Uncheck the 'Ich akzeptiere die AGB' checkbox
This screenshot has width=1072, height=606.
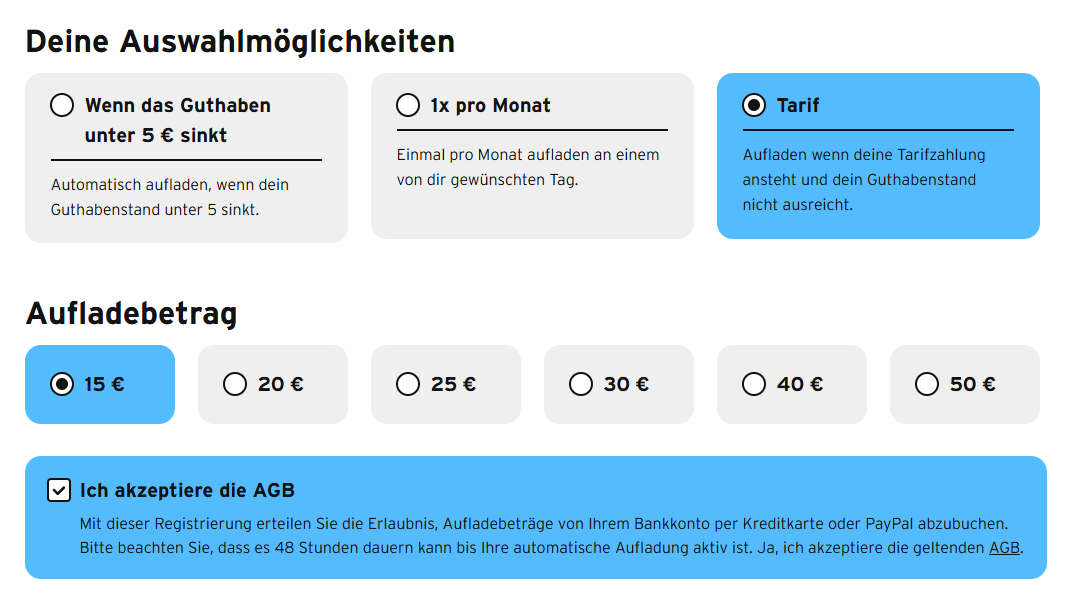59,490
